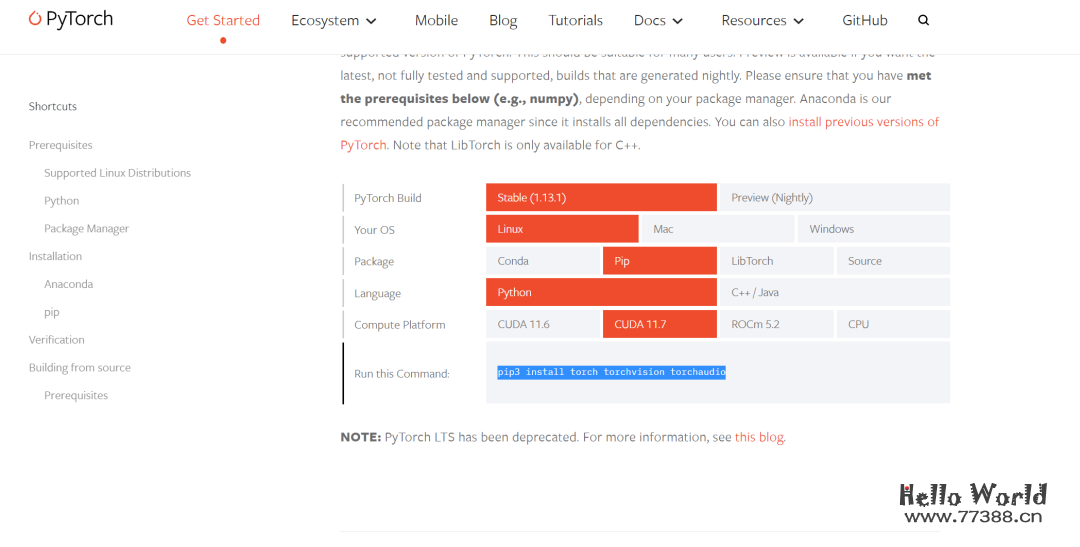The height and width of the screenshot is (547, 1080).
Task: Go to the Anaconda sidebar shortcut
Action: pos(68,284)
